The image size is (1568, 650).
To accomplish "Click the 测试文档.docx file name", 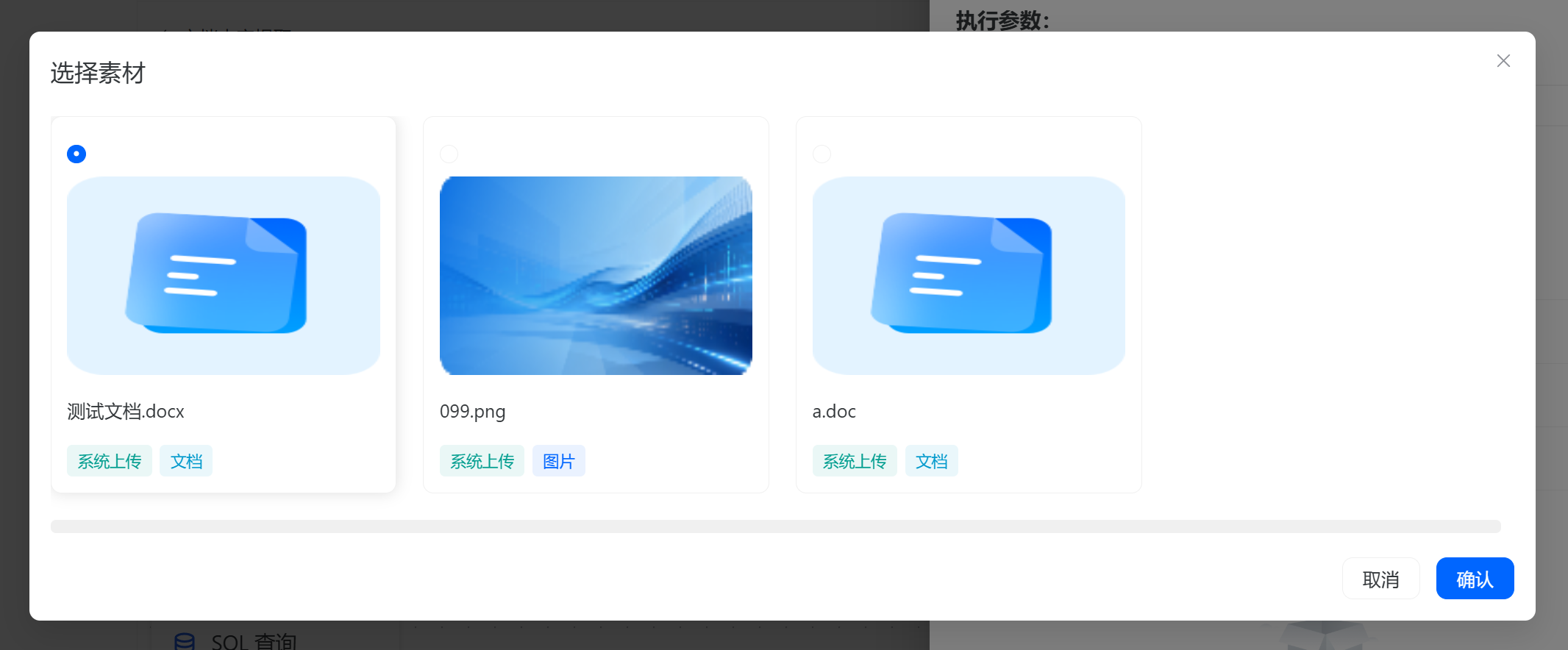I will 126,412.
